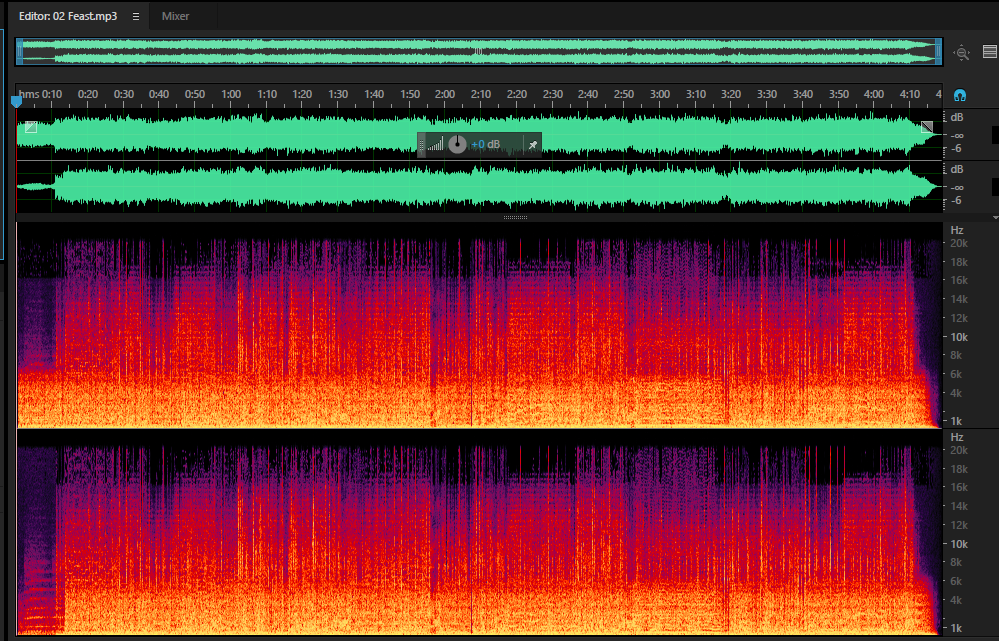The height and width of the screenshot is (641, 999).
Task: Click the blue playhead marker on the ruler
Action: (x=17, y=101)
